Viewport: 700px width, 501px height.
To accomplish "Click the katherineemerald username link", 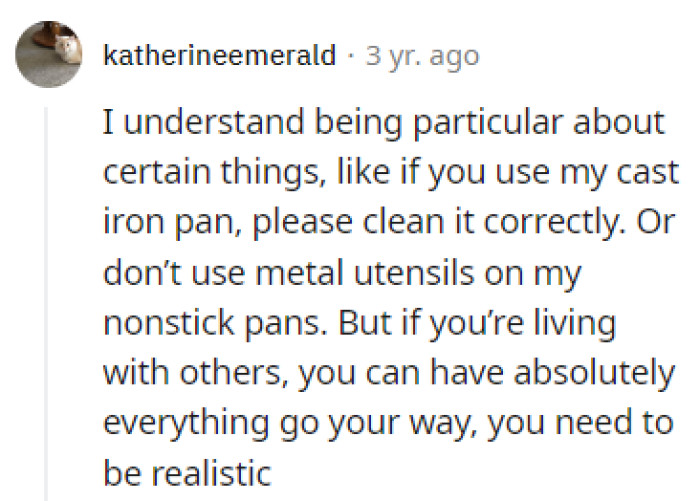I will pos(219,56).
